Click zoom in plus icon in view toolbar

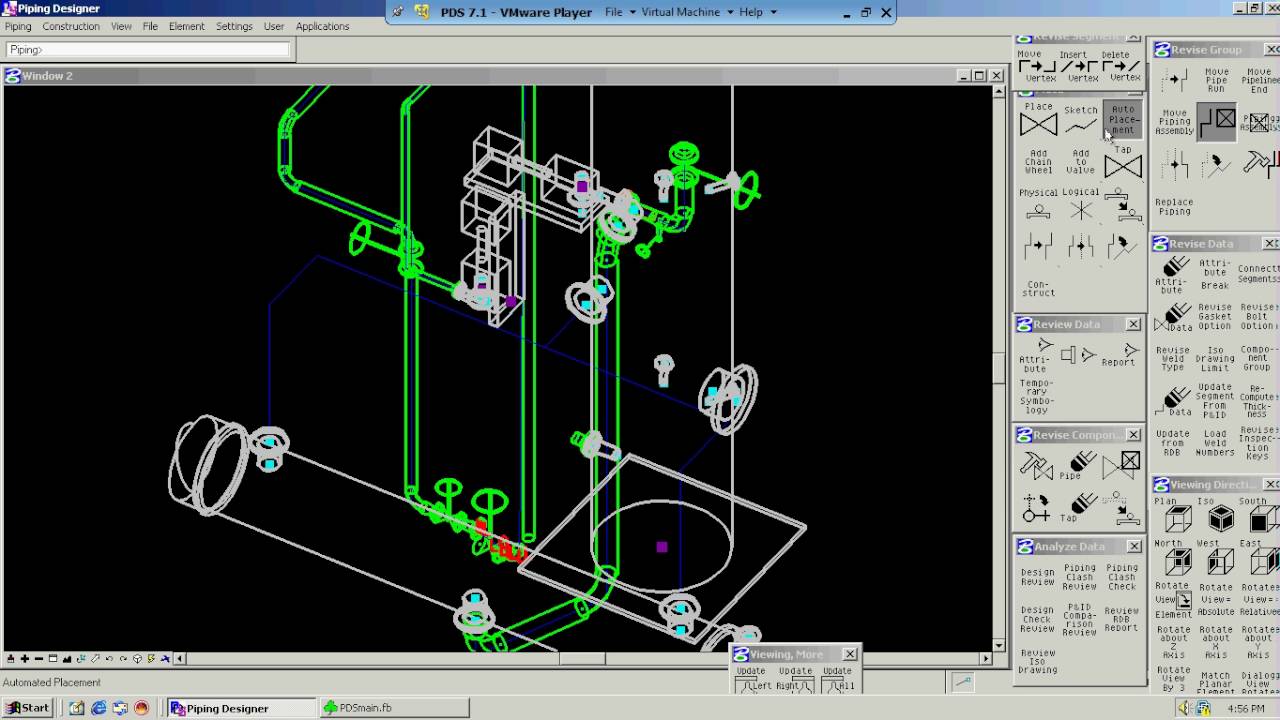(25, 659)
